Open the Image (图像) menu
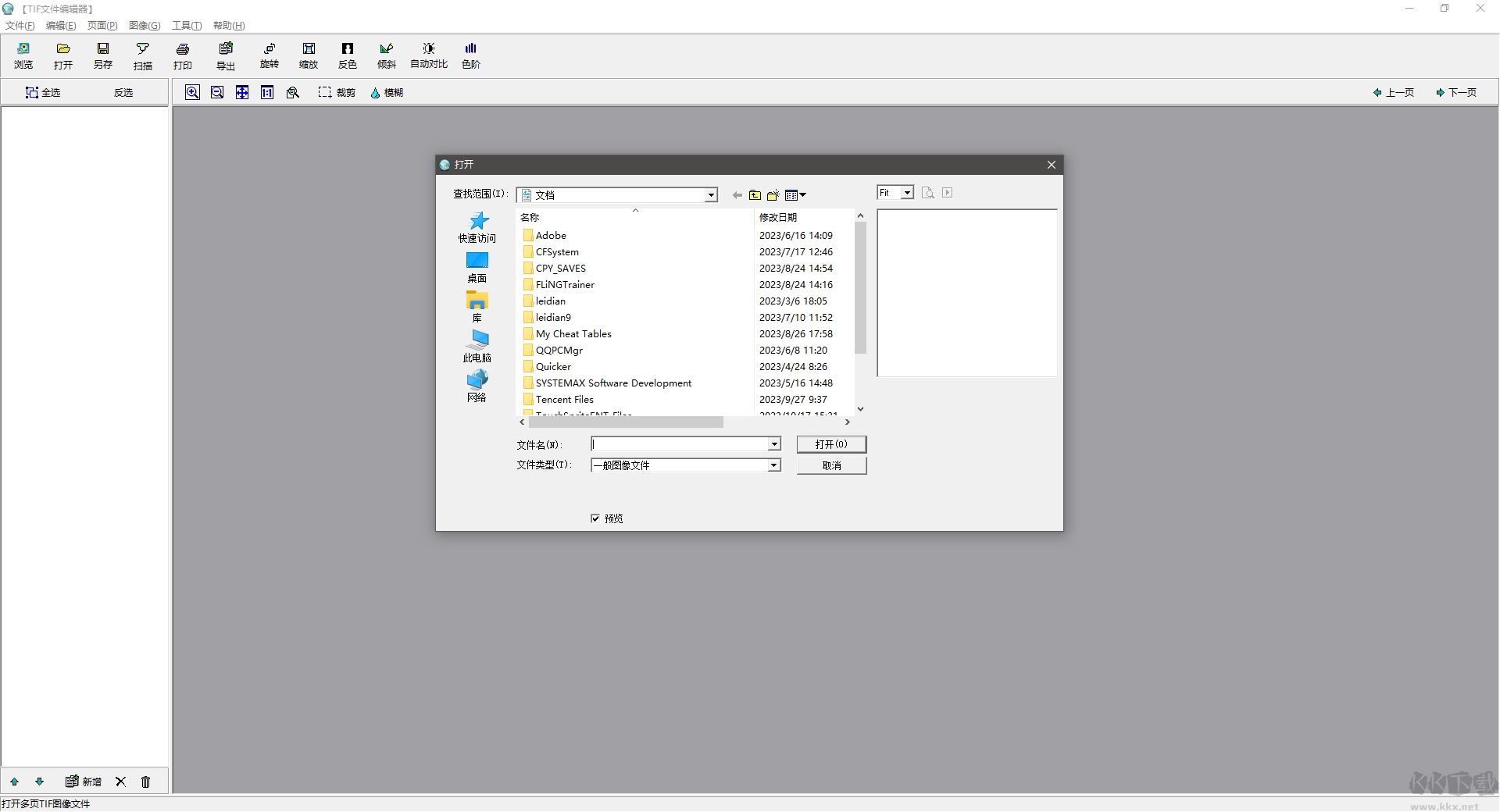Viewport: 1500px width, 812px height. 144,26
